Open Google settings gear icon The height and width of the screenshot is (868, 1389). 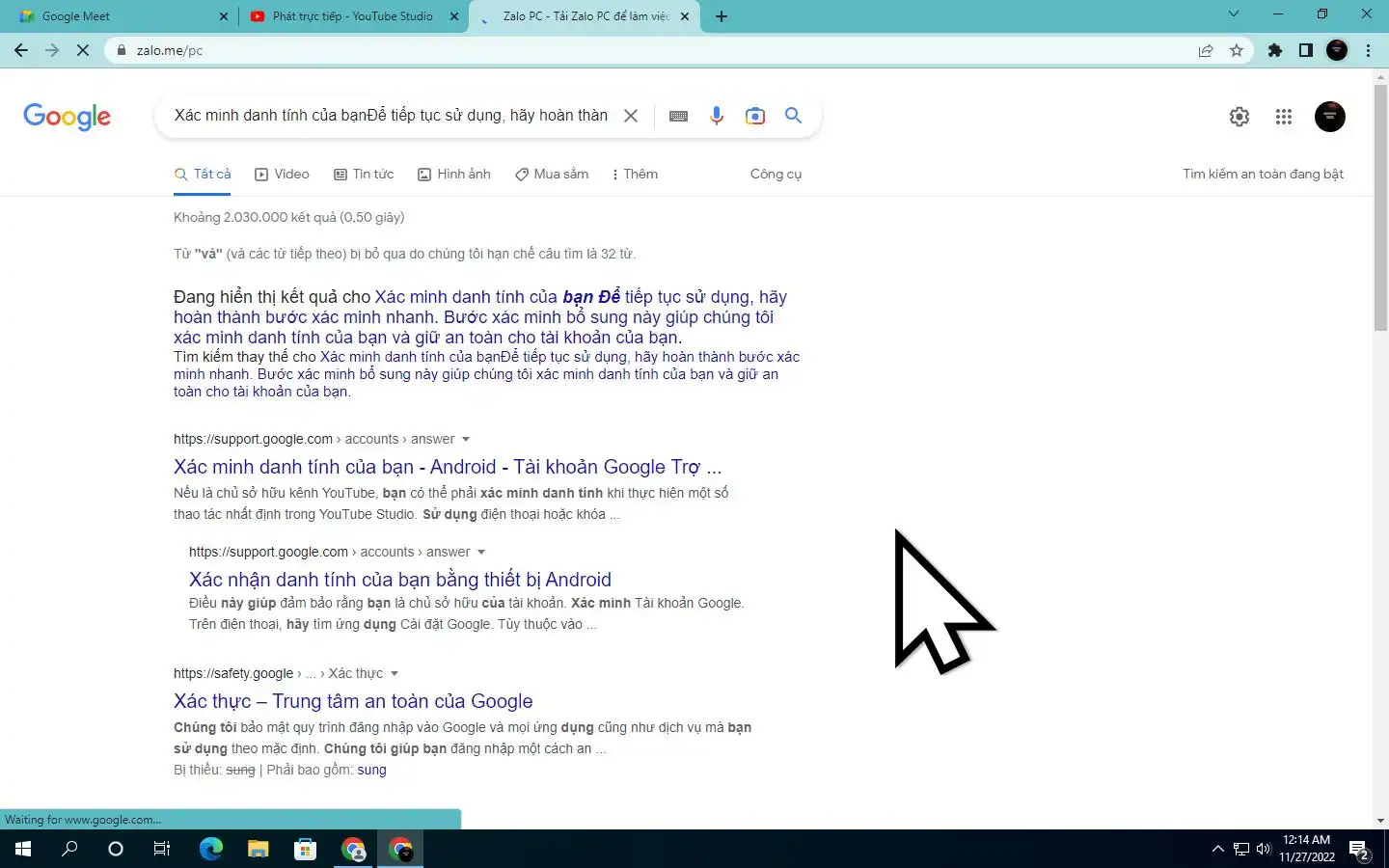click(x=1239, y=117)
